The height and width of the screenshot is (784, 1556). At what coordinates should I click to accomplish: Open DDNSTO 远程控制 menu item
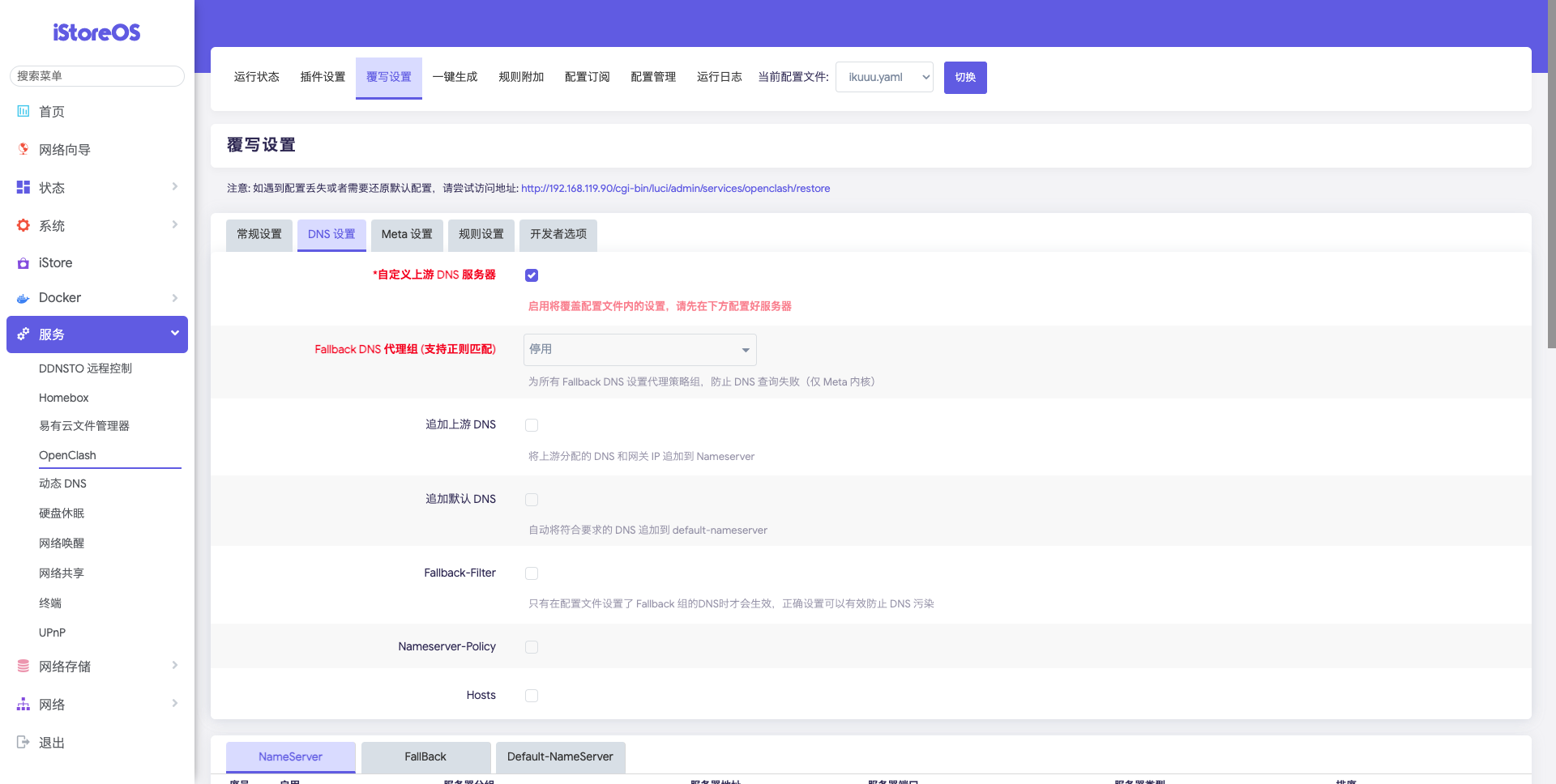click(85, 369)
